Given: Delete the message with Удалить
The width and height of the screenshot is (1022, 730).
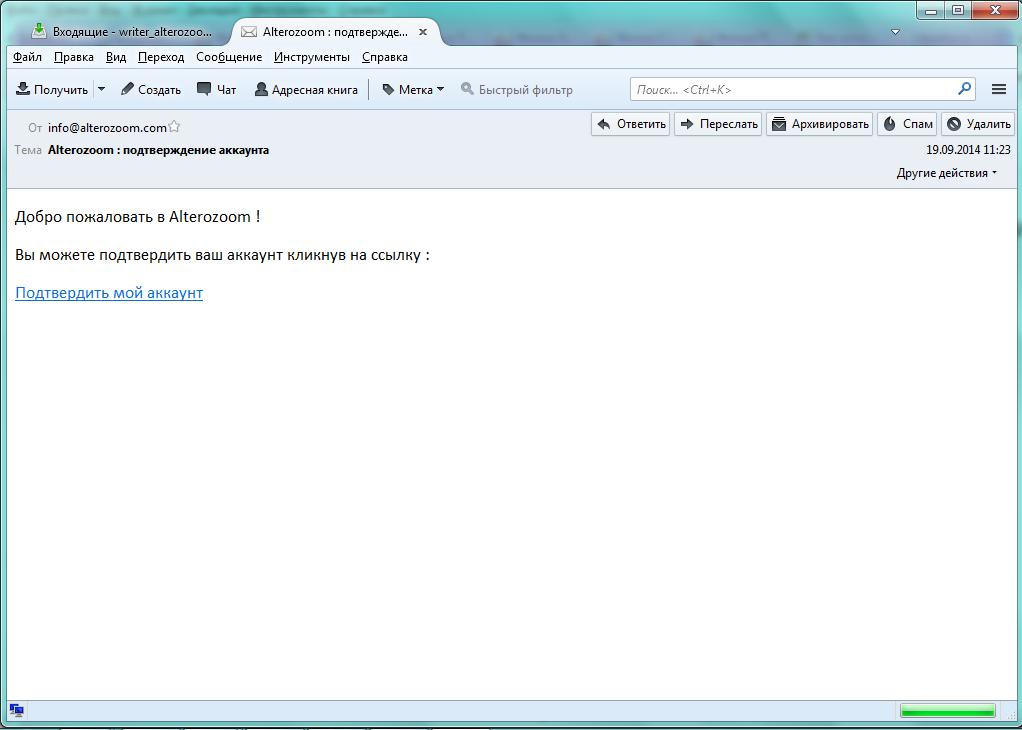Looking at the screenshot, I should 978,124.
